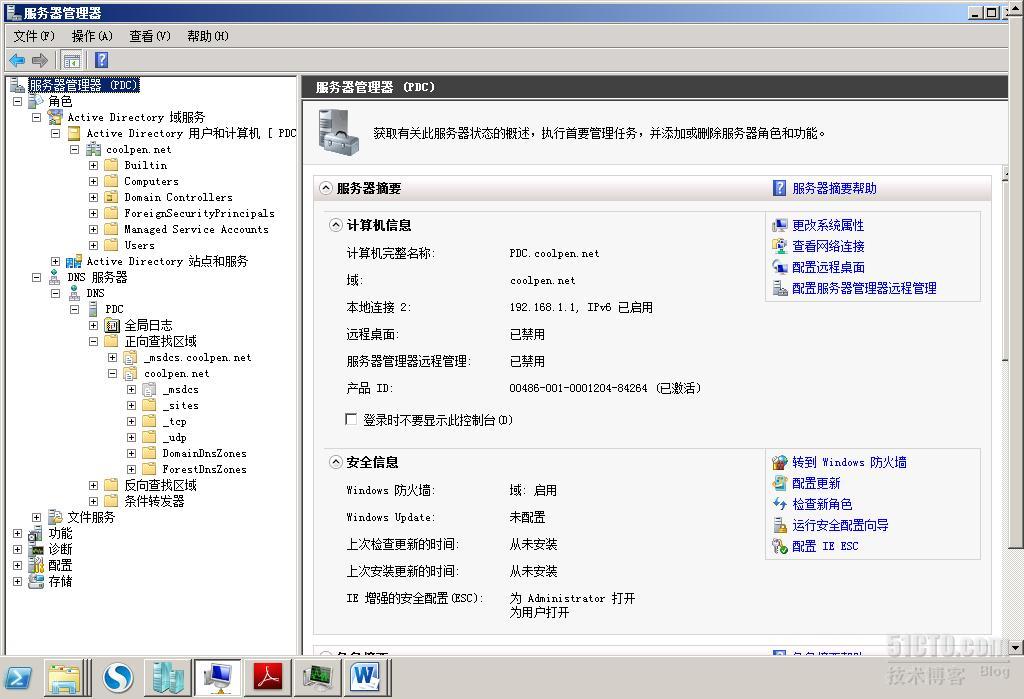This screenshot has height=699, width=1024.
Task: Select the 全局日志 icon in DNS tree
Action: click(112, 325)
